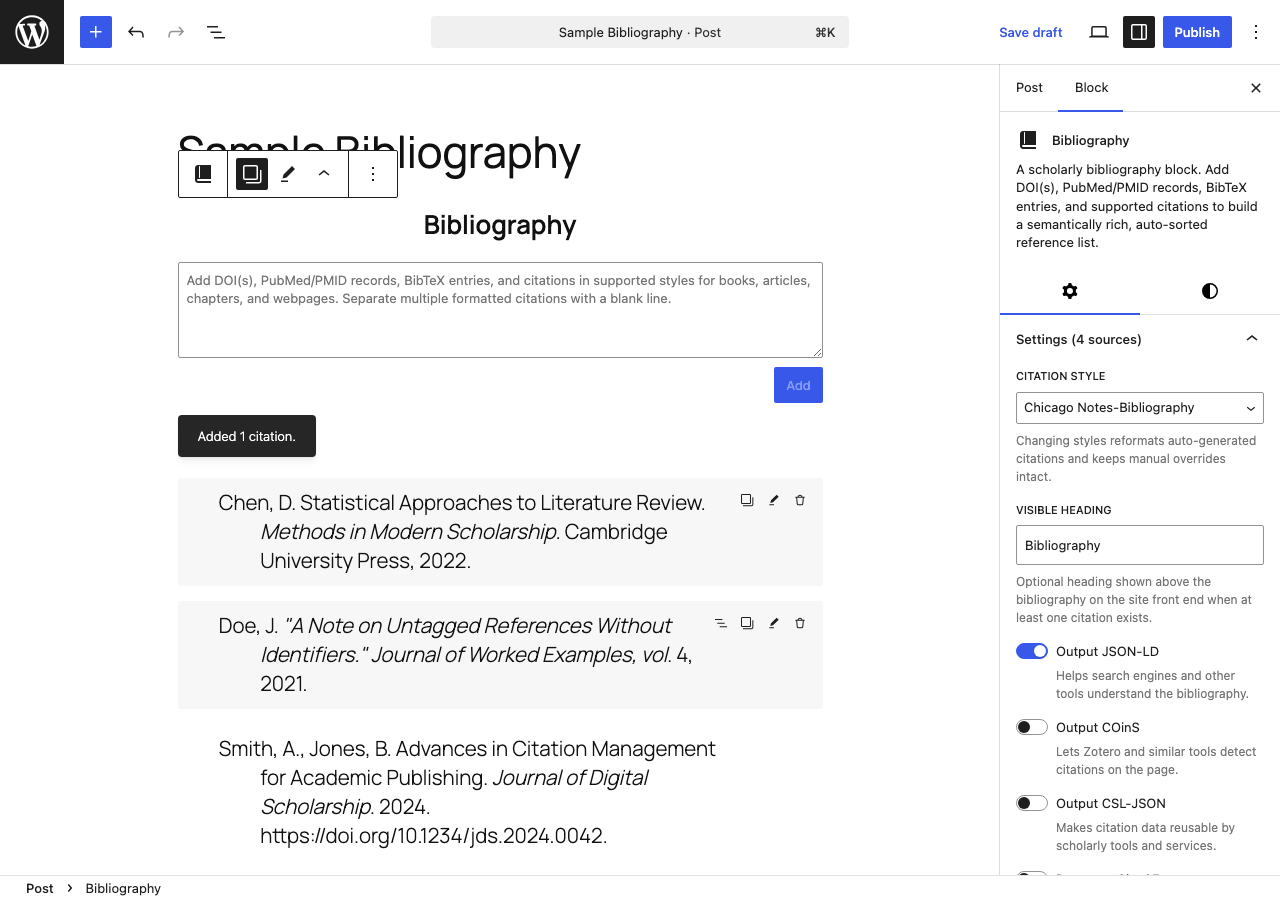This screenshot has height=900, width=1280.
Task: Select the Block tab
Action: [x=1092, y=88]
